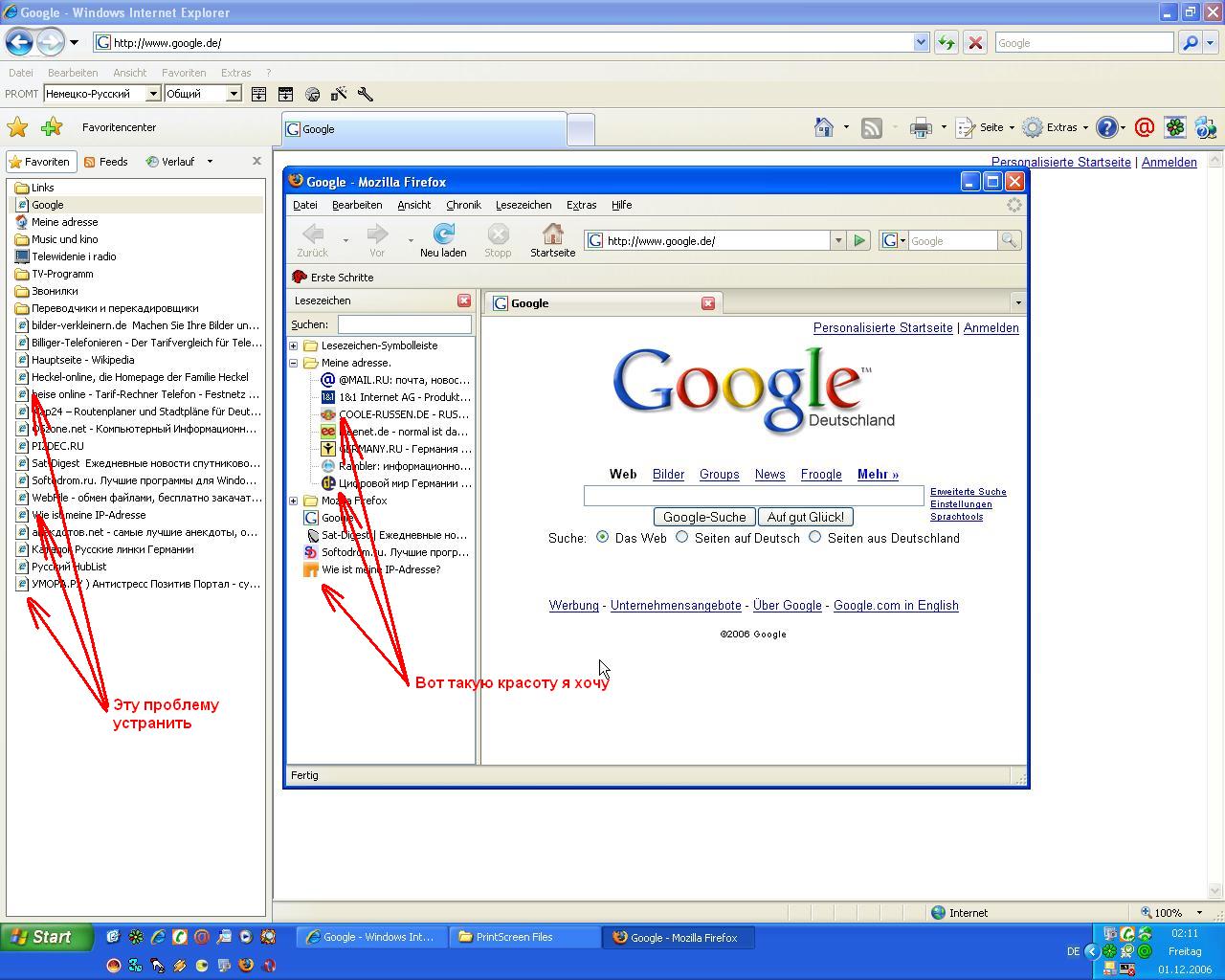The height and width of the screenshot is (980, 1225).
Task: Open the IE Extras toolbar dropdown
Action: [x=1055, y=127]
